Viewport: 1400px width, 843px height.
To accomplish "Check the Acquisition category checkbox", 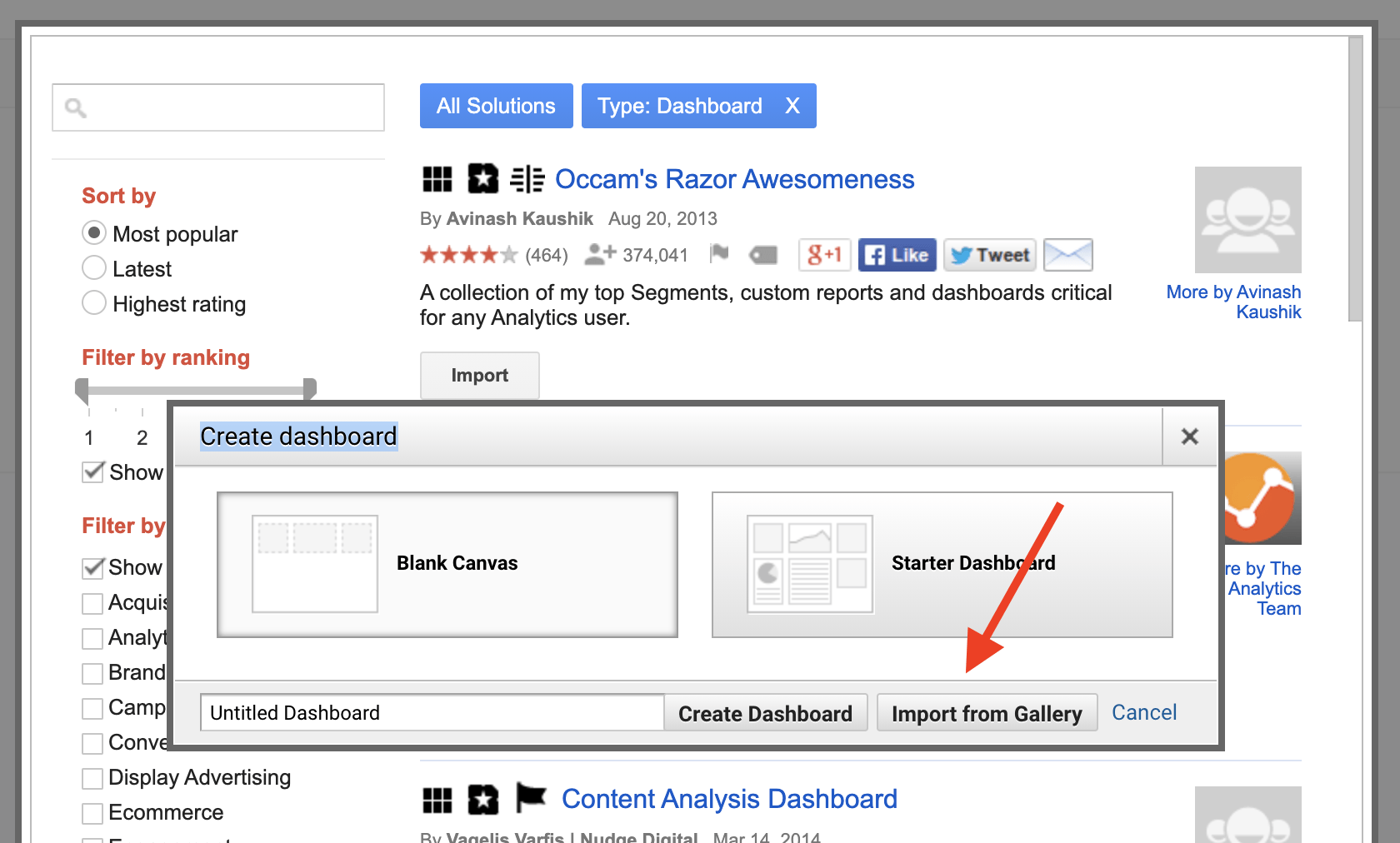I will coord(92,603).
